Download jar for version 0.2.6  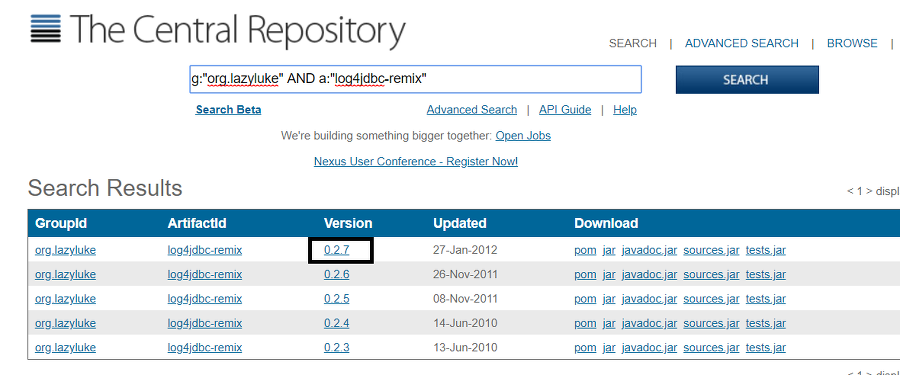click(609, 275)
